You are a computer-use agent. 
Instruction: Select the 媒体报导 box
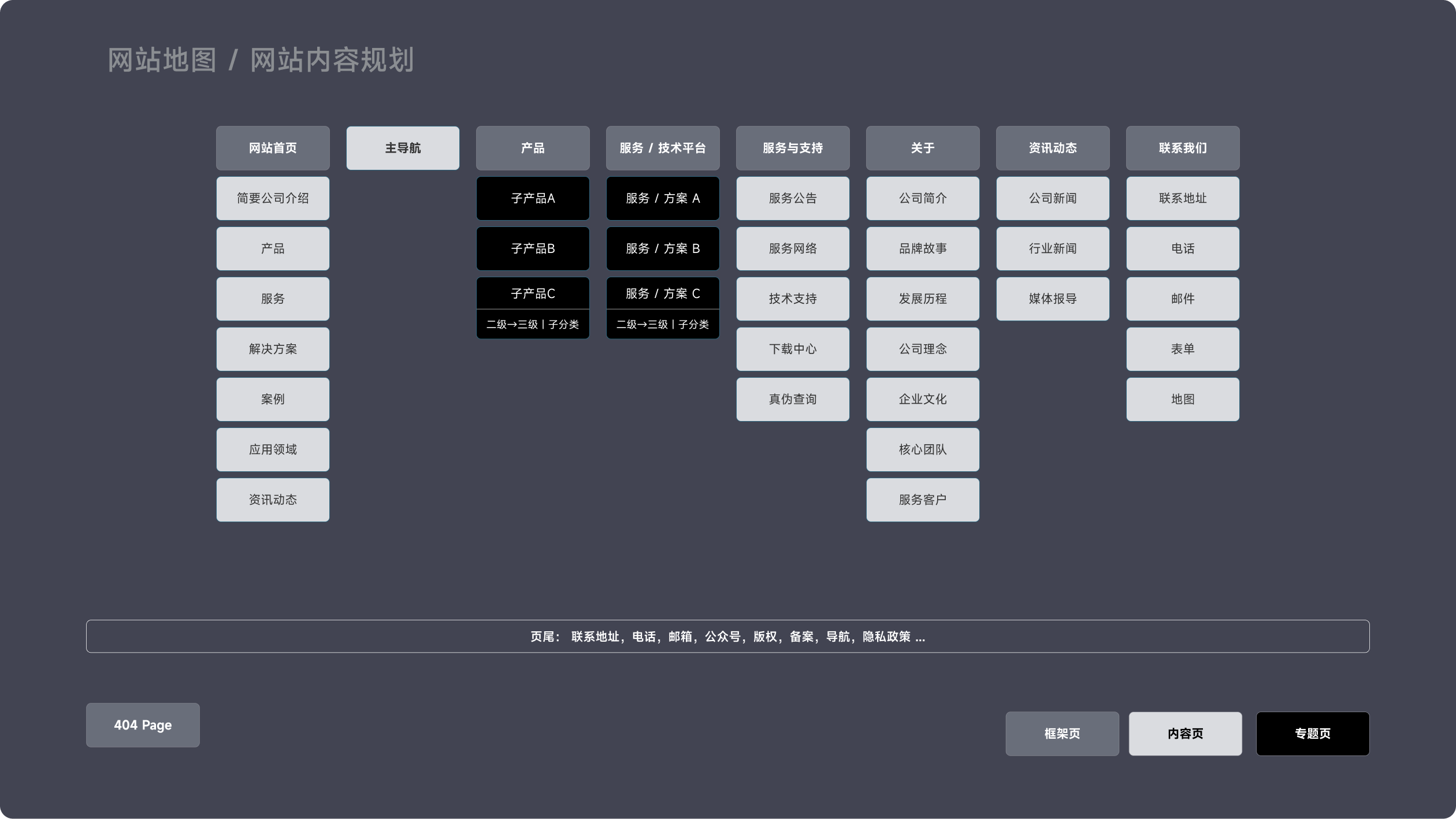click(1053, 299)
